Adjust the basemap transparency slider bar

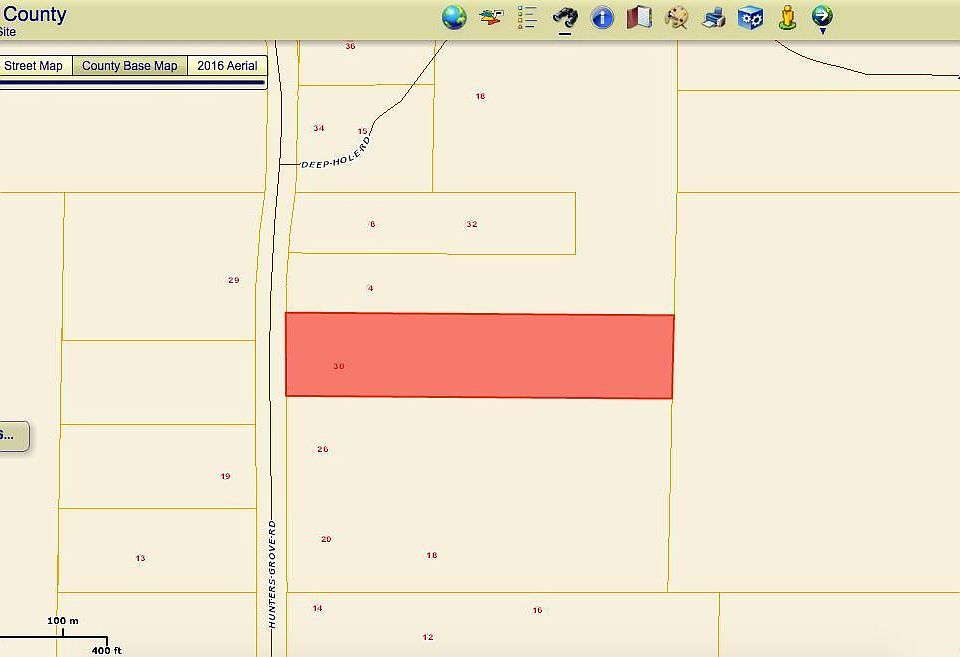(132, 83)
